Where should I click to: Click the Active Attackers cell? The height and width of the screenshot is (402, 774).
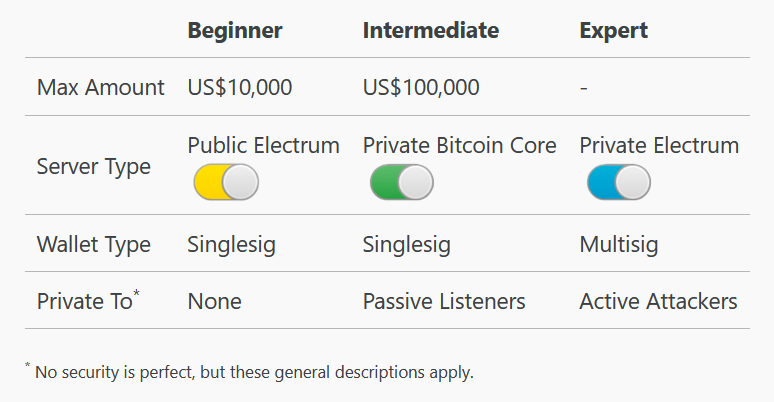pyautogui.click(x=657, y=301)
